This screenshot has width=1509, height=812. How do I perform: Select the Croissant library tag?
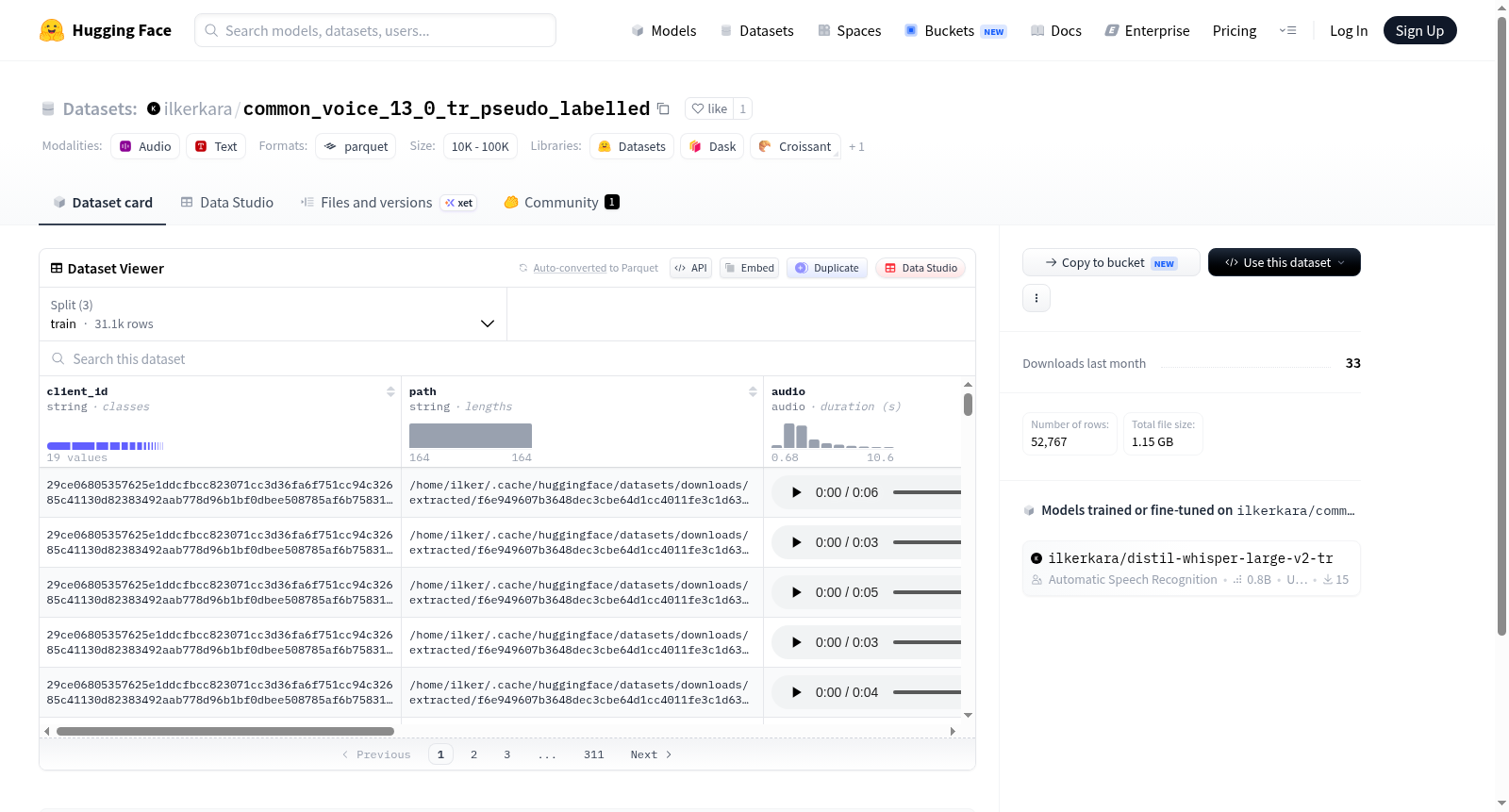[795, 146]
